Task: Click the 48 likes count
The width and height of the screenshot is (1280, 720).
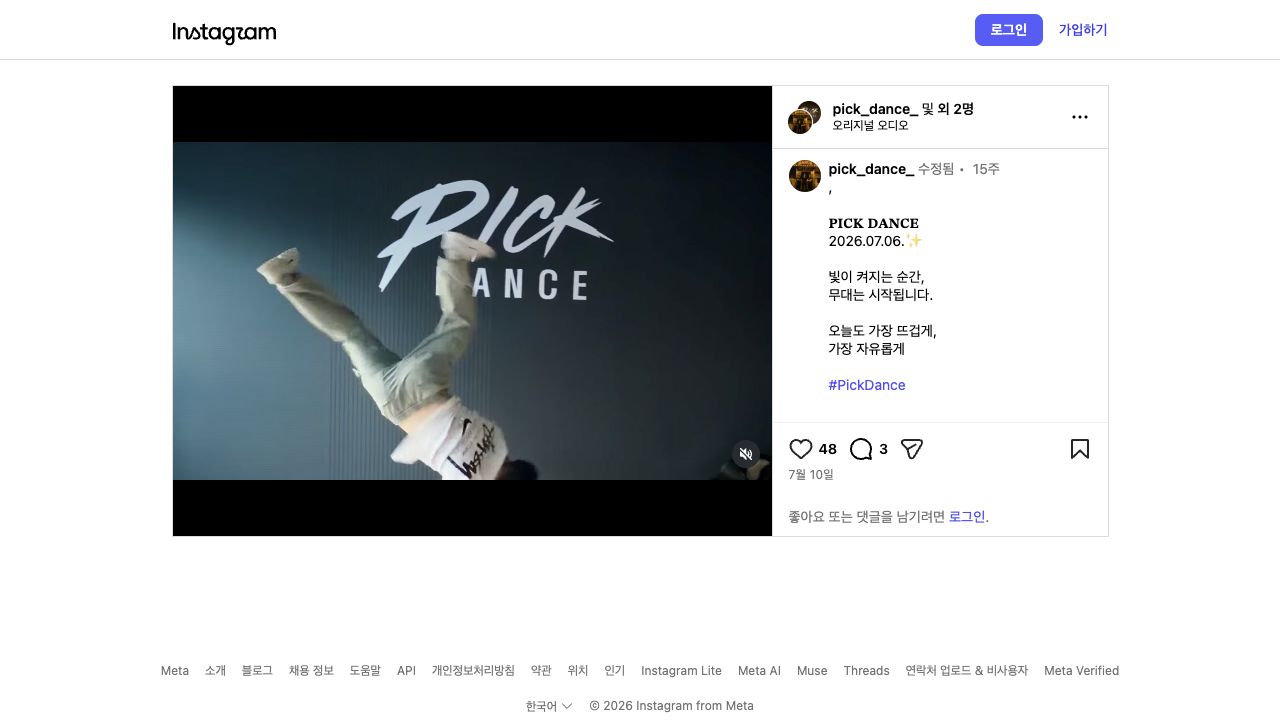Action: click(828, 449)
